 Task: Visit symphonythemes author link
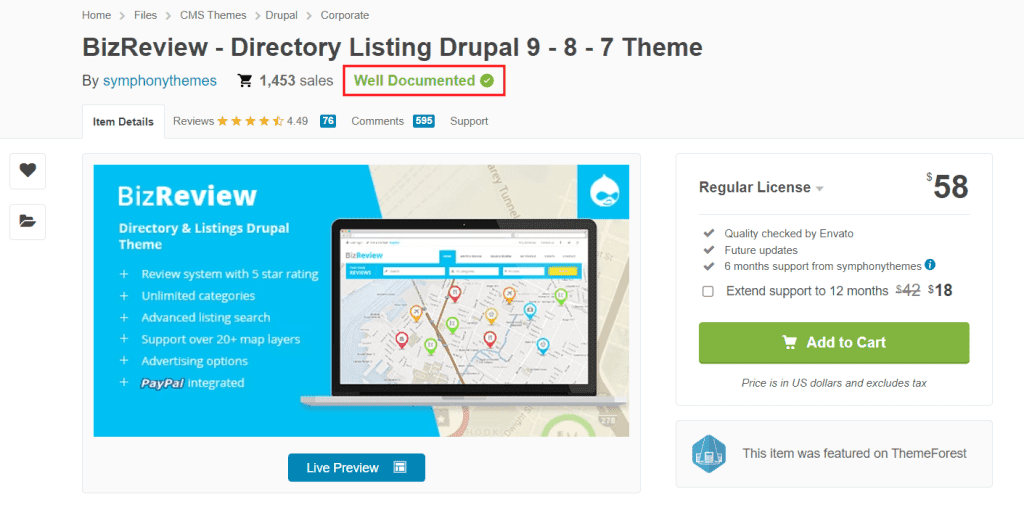click(159, 81)
